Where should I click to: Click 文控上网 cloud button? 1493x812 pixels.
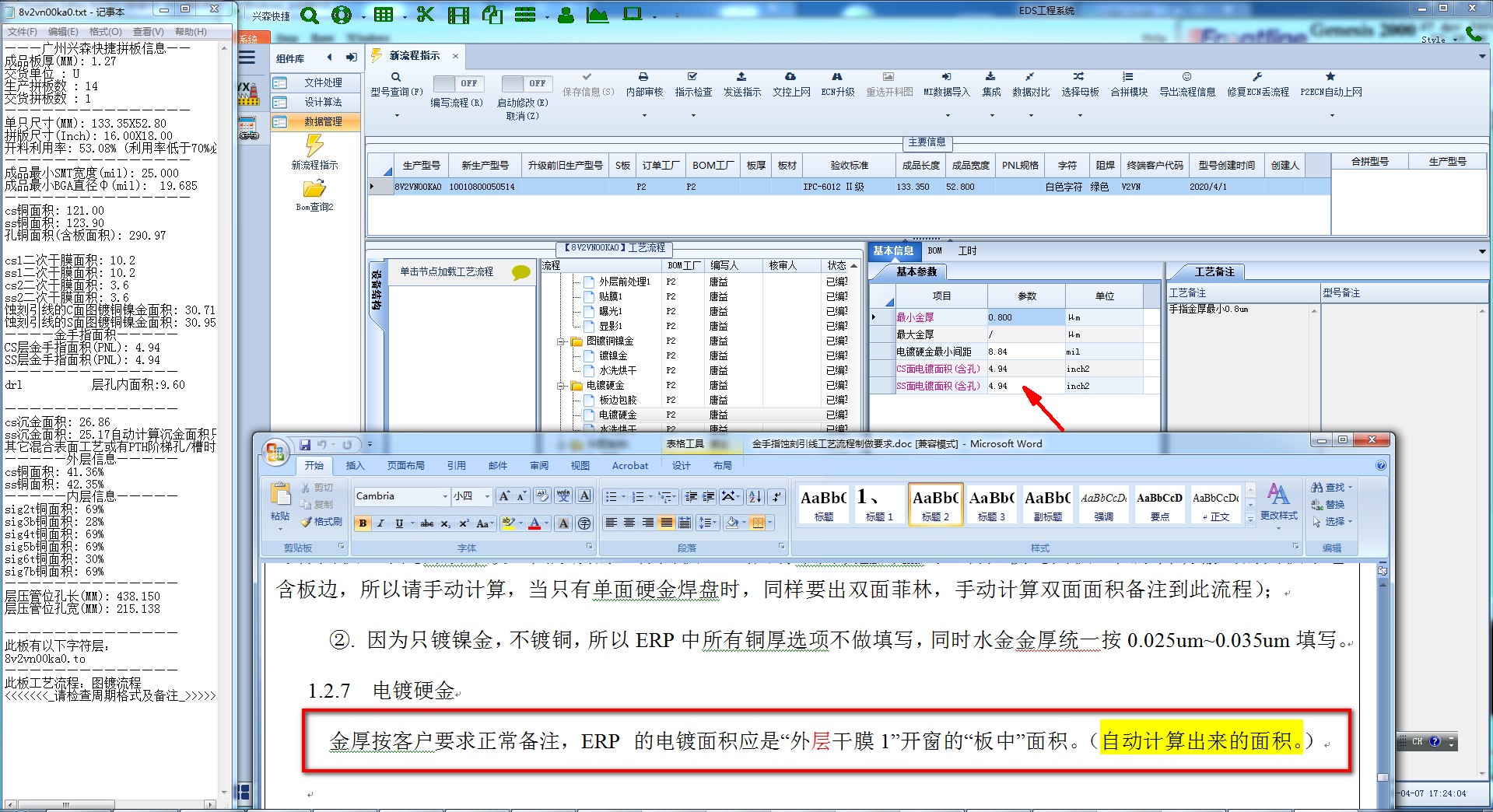(790, 85)
